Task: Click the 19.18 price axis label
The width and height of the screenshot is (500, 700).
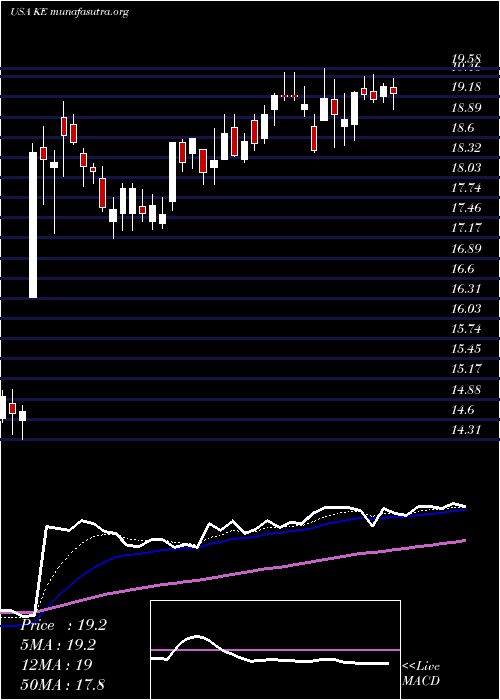Action: [x=466, y=87]
